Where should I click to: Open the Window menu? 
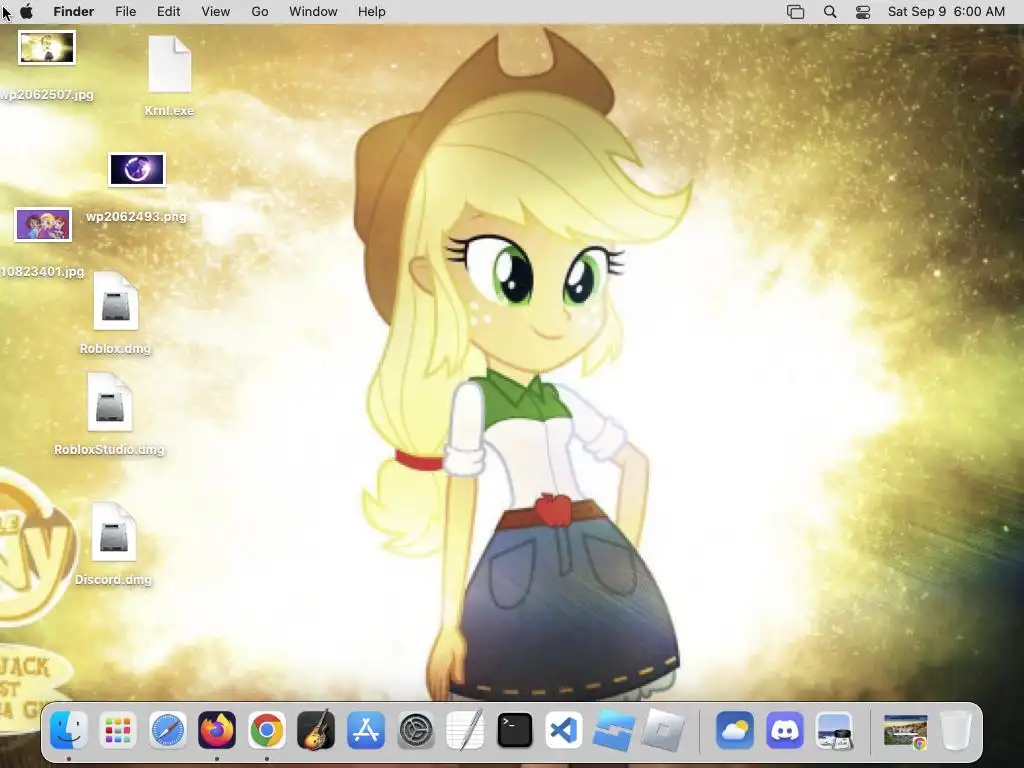click(313, 12)
